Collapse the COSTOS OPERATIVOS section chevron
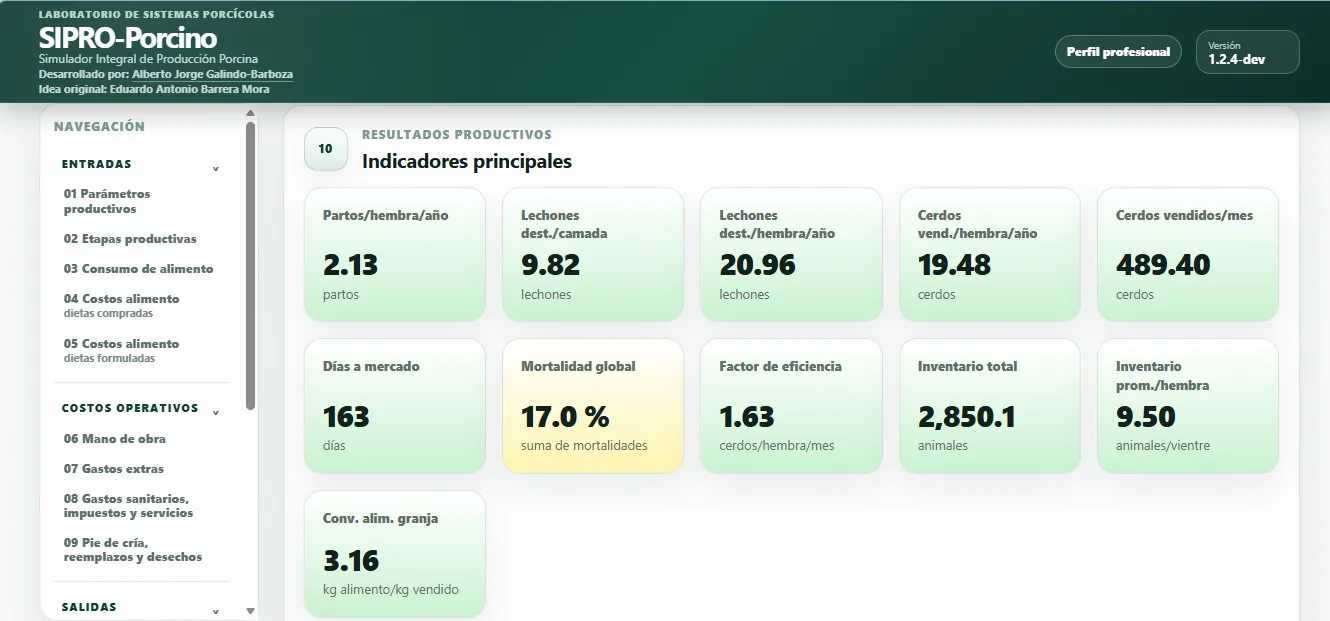This screenshot has width=1330, height=621. pos(216,412)
